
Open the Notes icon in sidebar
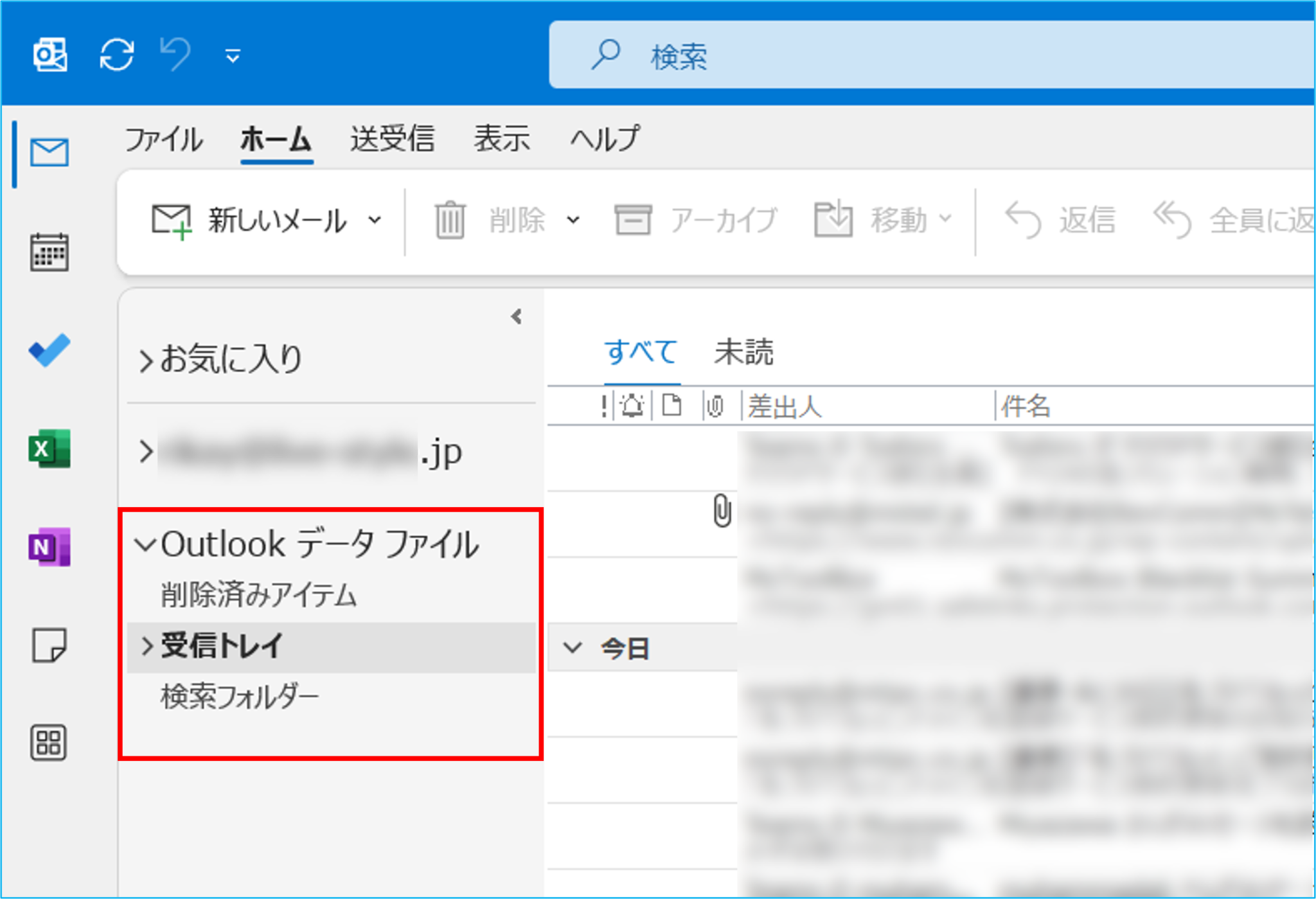pyautogui.click(x=49, y=645)
